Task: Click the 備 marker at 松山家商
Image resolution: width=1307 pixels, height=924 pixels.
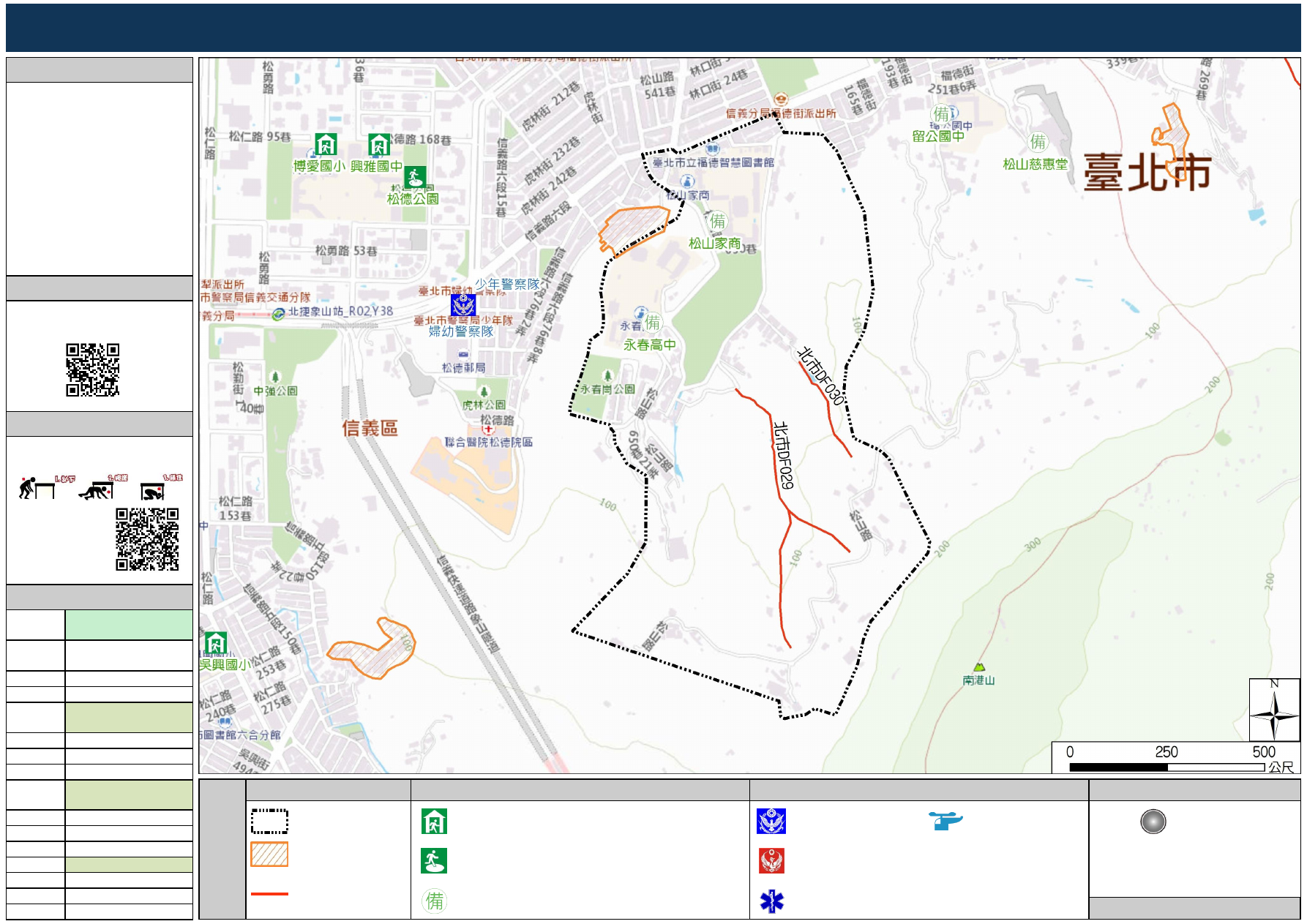Action: (717, 221)
